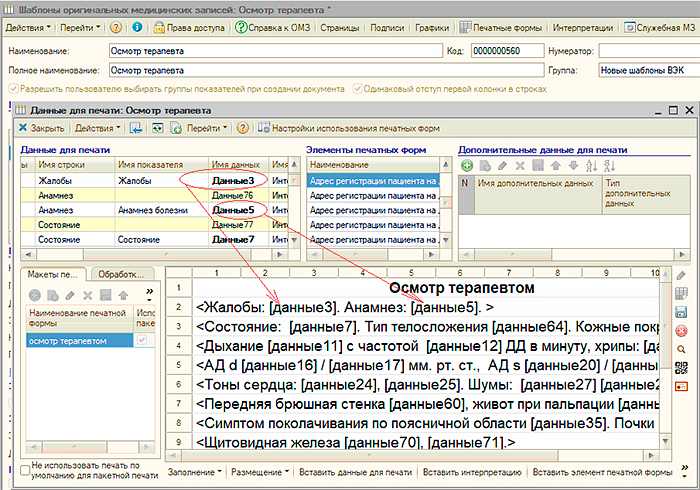Click the Наименование input field
700x490 pixels.
[275, 51]
